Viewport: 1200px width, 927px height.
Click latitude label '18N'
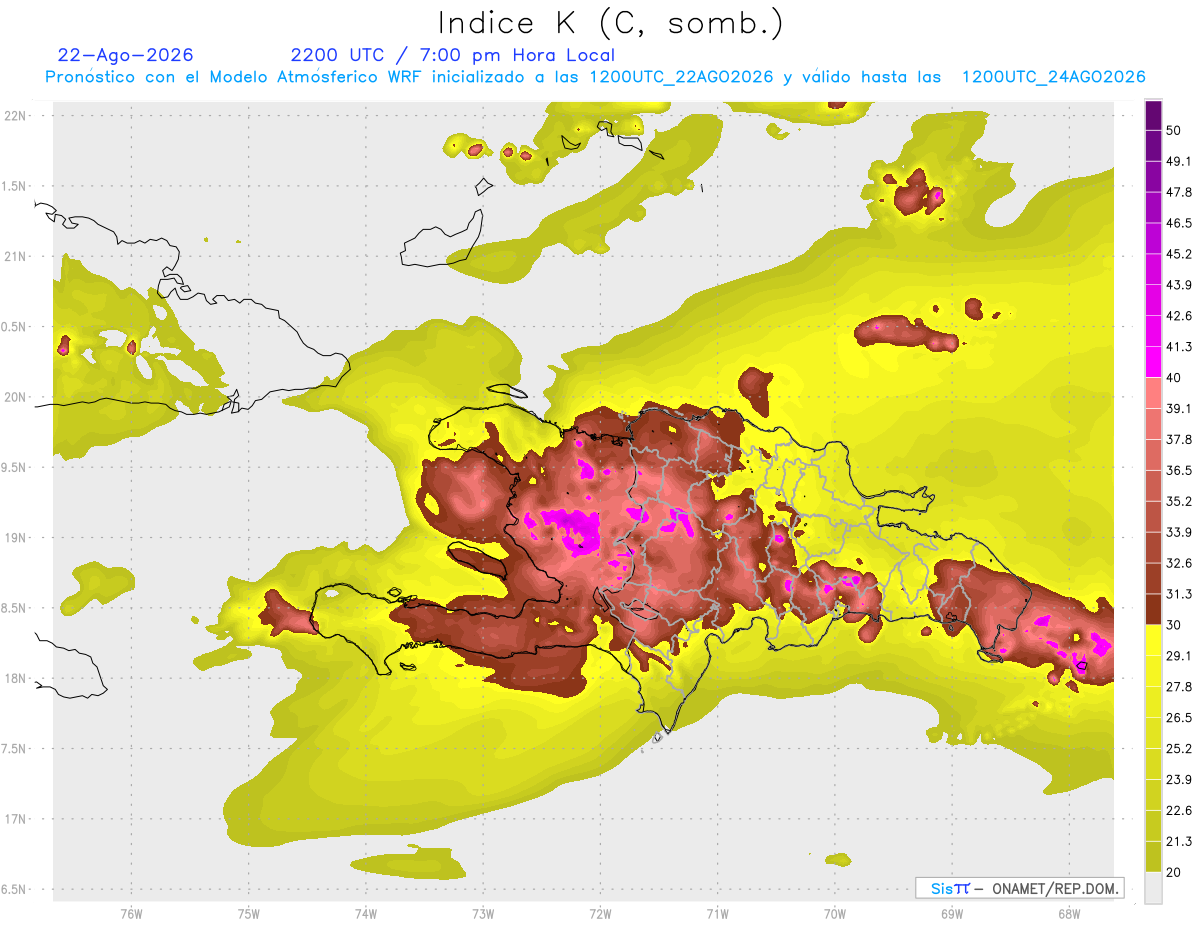click(16, 678)
